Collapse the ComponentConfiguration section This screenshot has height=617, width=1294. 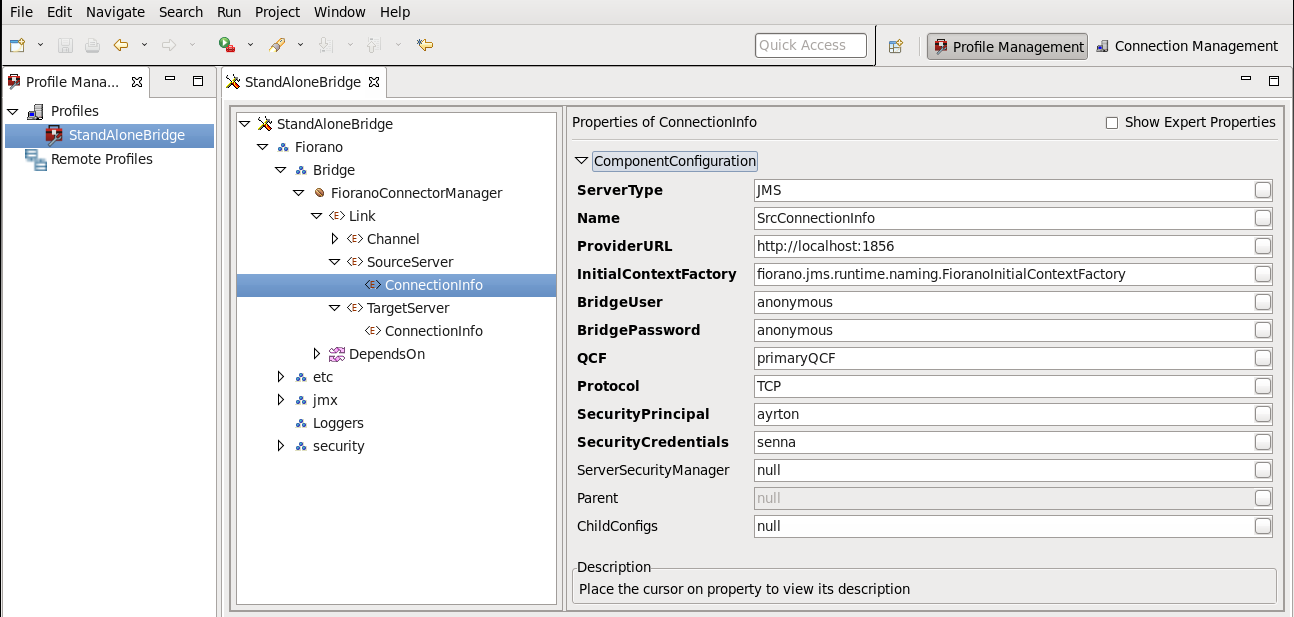coord(582,161)
